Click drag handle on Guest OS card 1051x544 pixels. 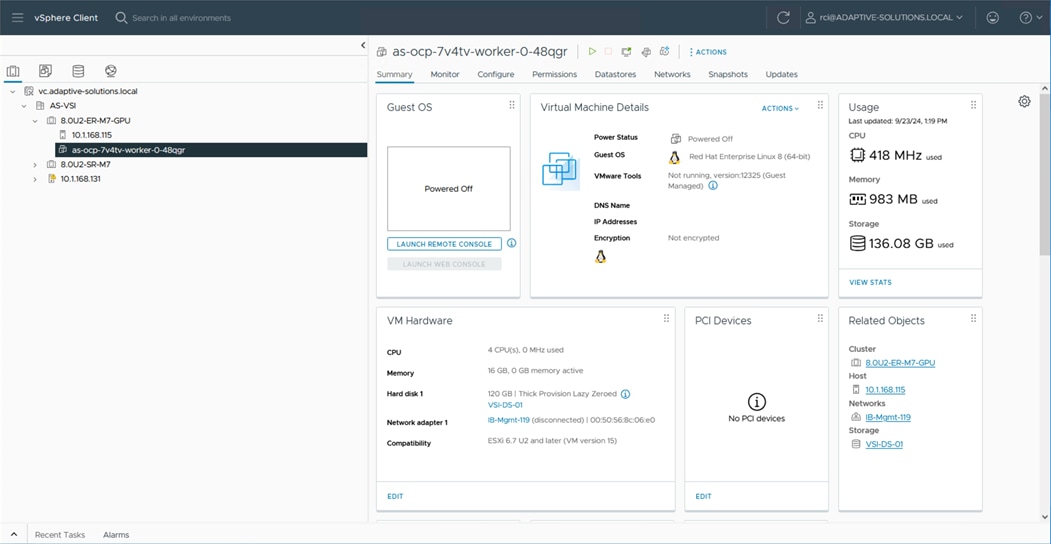pyautogui.click(x=512, y=105)
